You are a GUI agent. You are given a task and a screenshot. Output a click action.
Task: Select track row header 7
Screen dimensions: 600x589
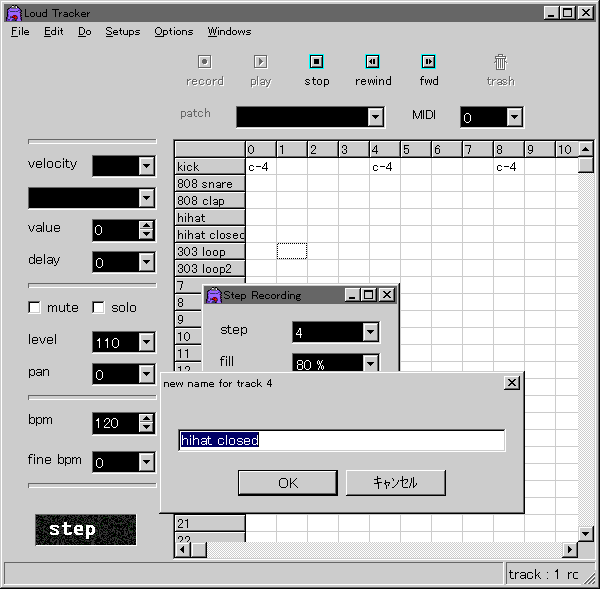coord(189,286)
